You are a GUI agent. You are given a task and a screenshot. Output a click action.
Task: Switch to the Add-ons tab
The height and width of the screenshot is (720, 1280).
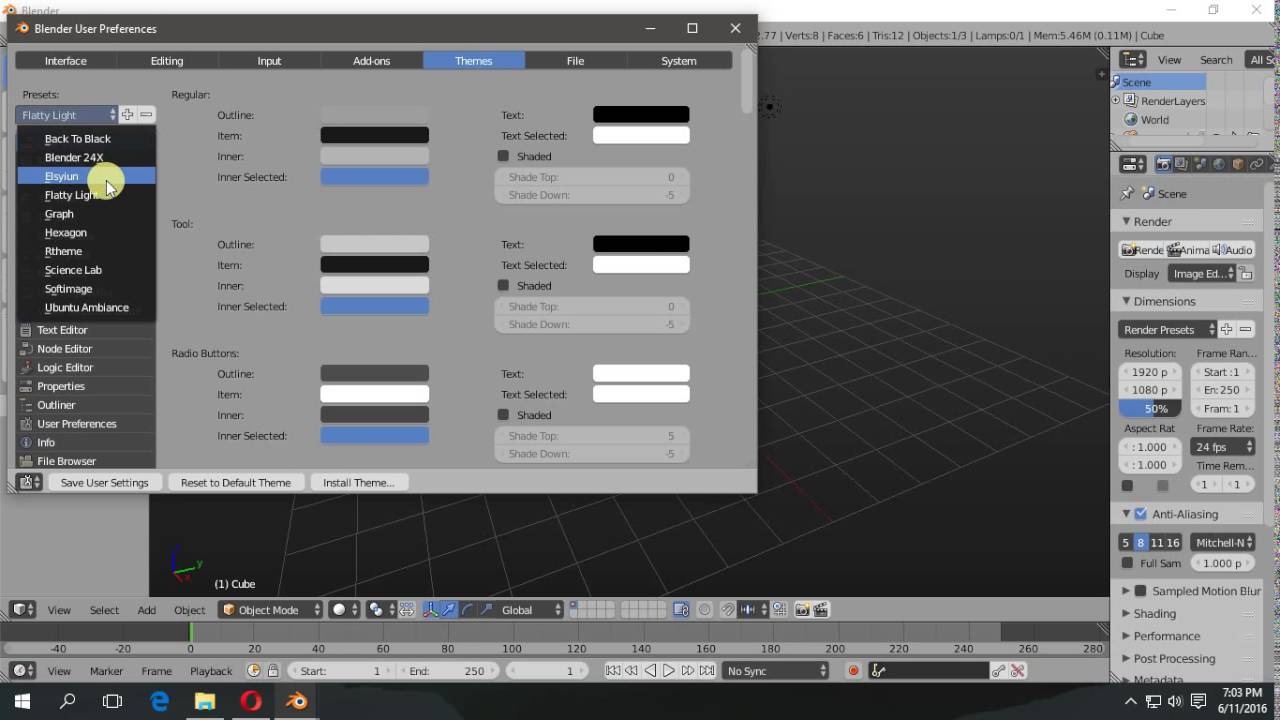(372, 61)
